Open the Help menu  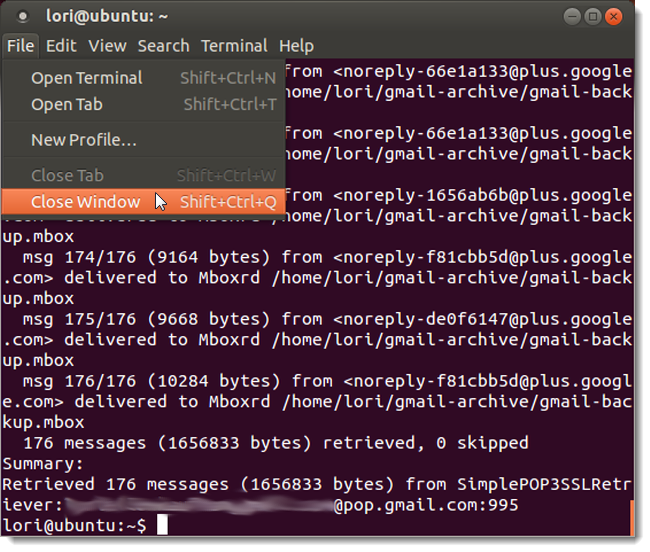tap(296, 46)
